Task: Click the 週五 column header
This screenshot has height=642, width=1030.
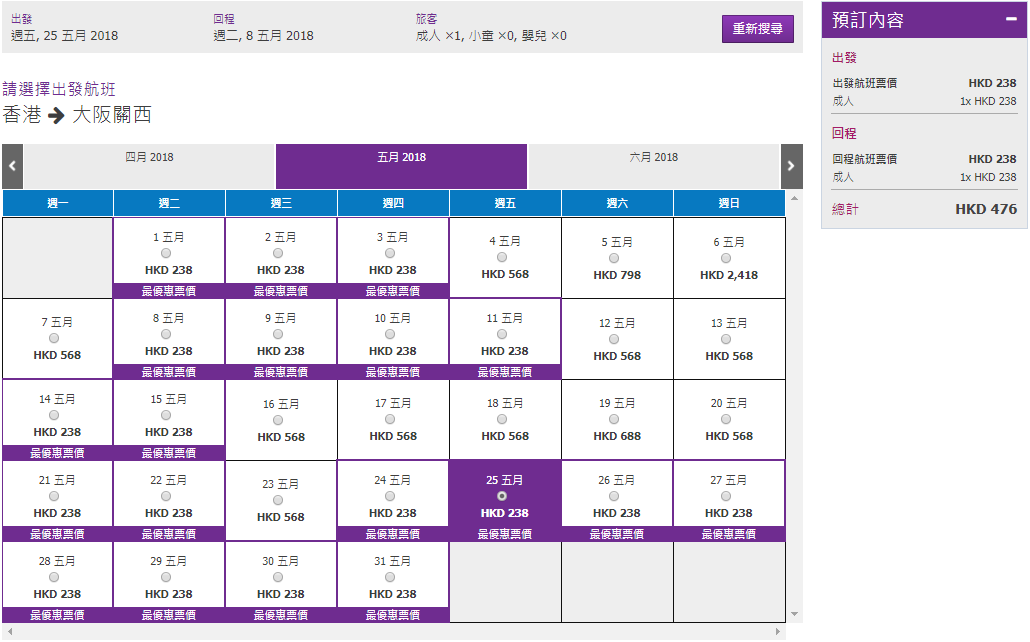Action: (505, 203)
